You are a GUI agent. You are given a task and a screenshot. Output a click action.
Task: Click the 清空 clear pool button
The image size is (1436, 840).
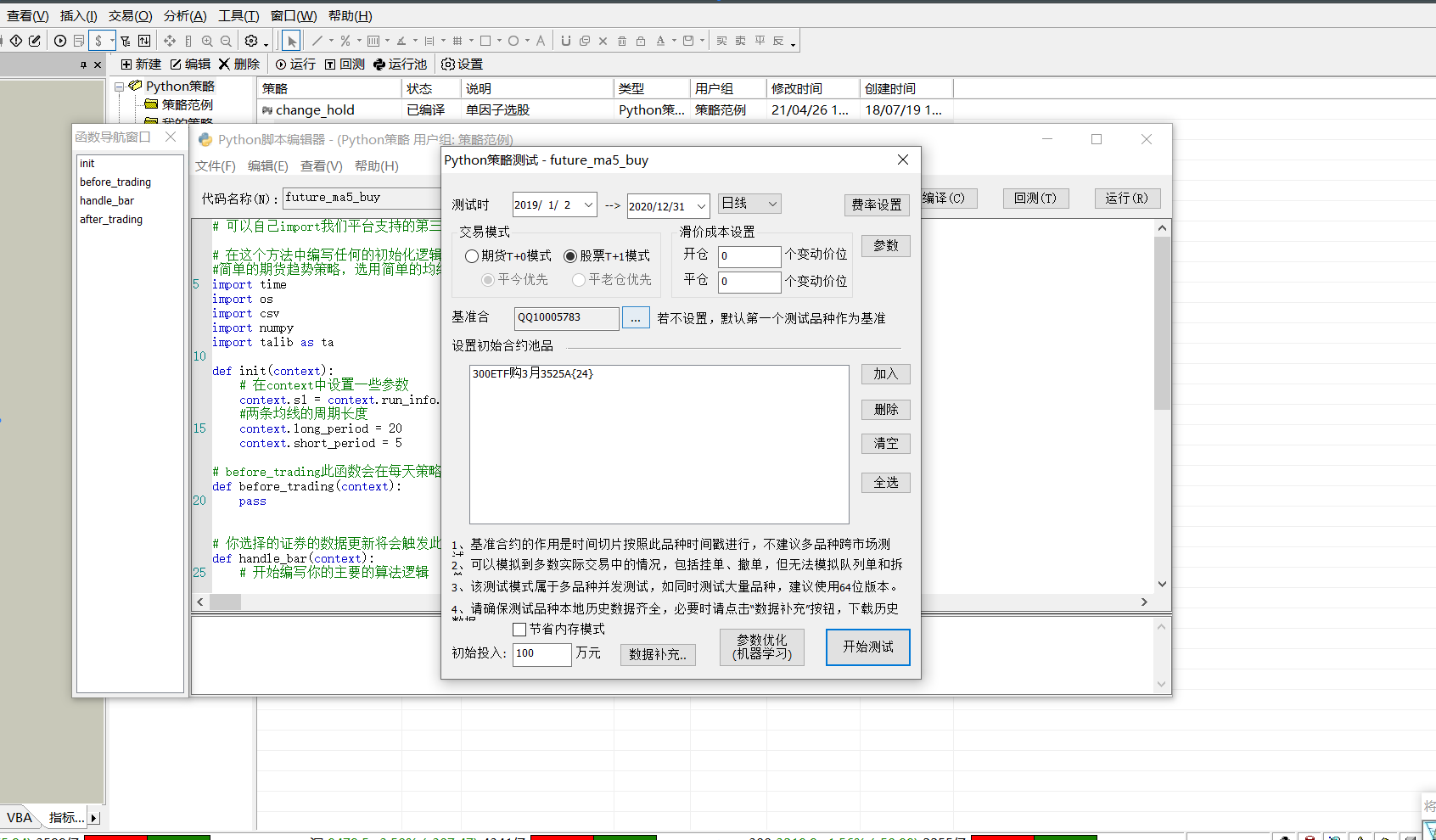coord(886,444)
